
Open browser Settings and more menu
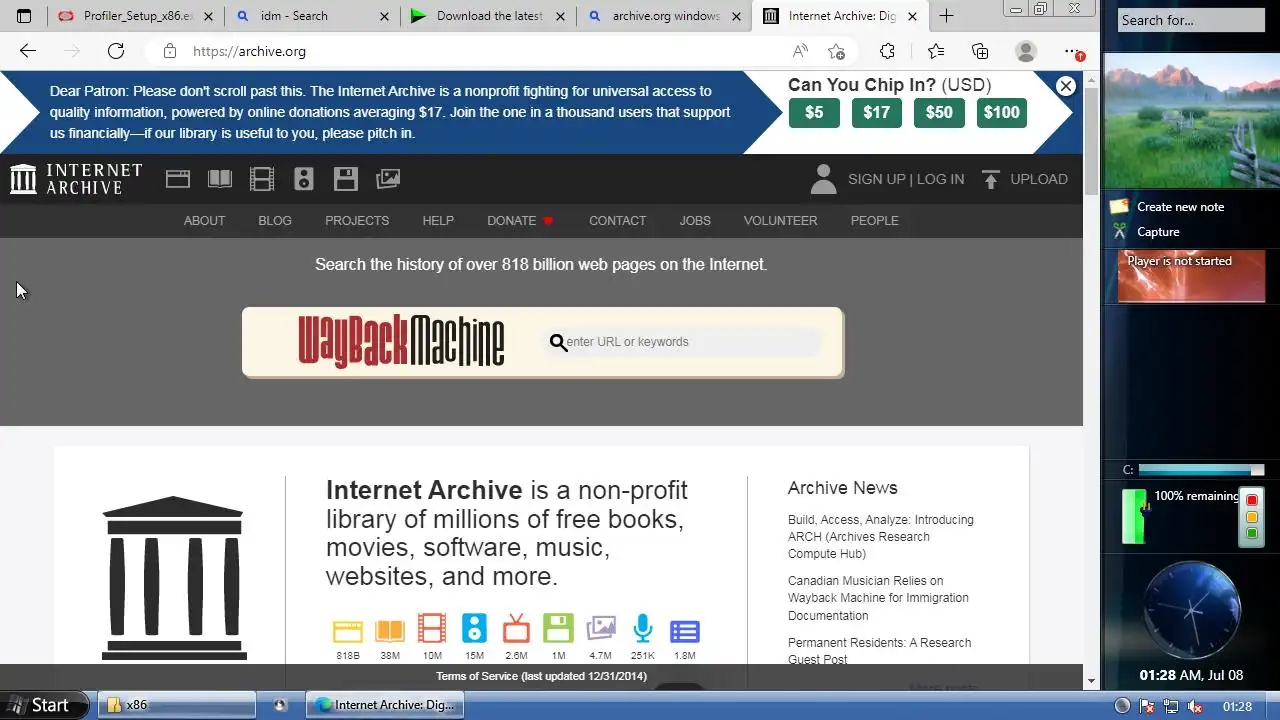tap(1072, 51)
